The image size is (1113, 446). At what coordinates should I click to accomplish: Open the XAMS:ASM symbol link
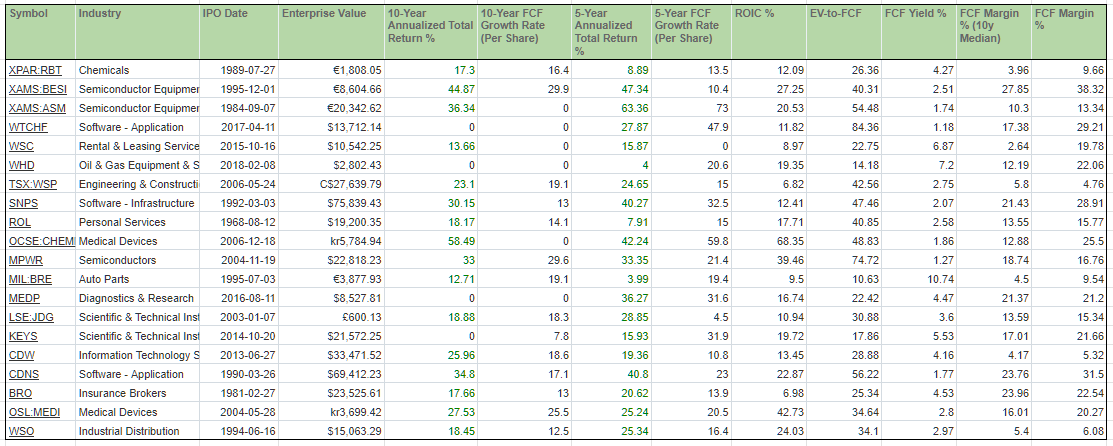38,109
